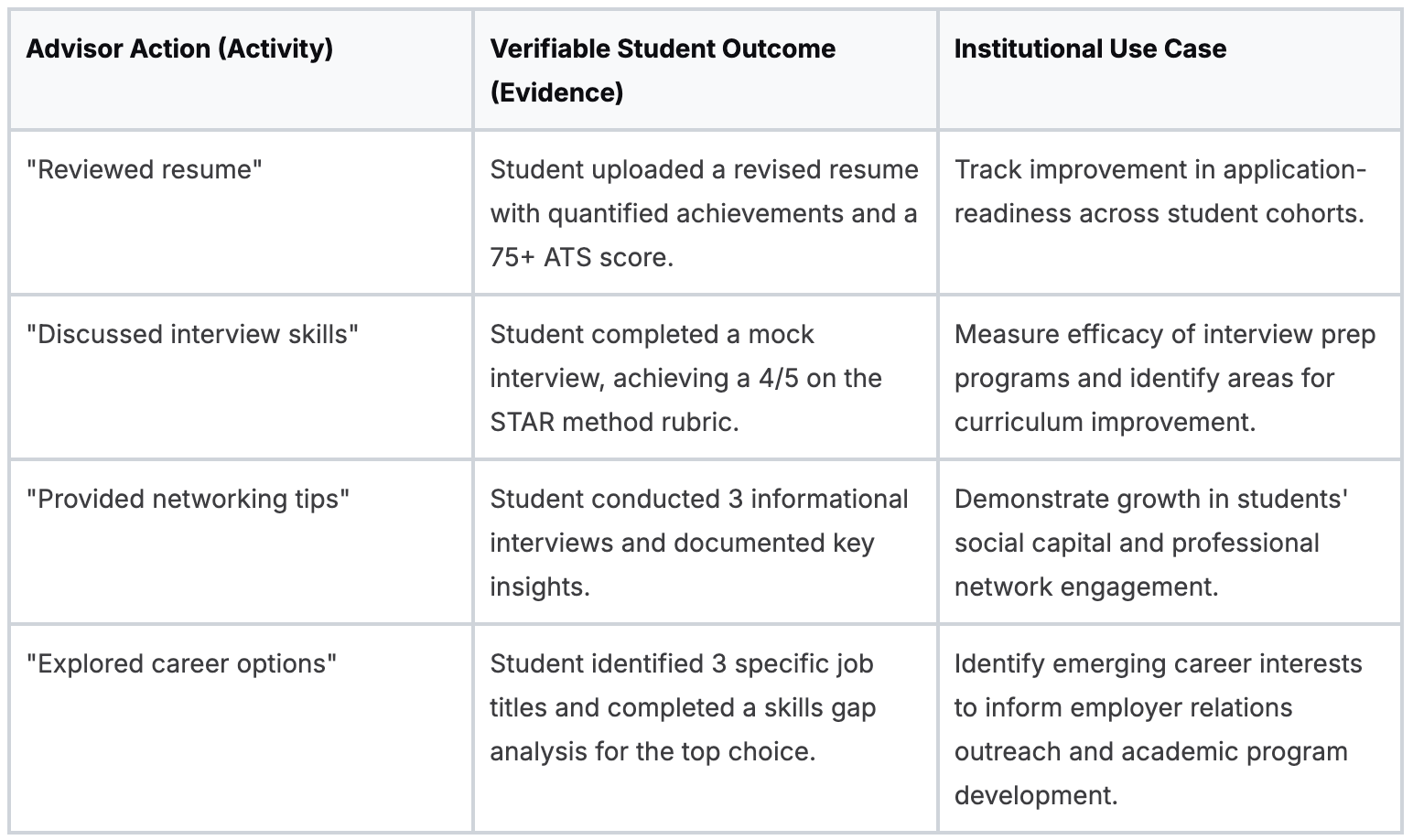
Task: Click the "75+ ATS score" text
Action: coord(581,257)
